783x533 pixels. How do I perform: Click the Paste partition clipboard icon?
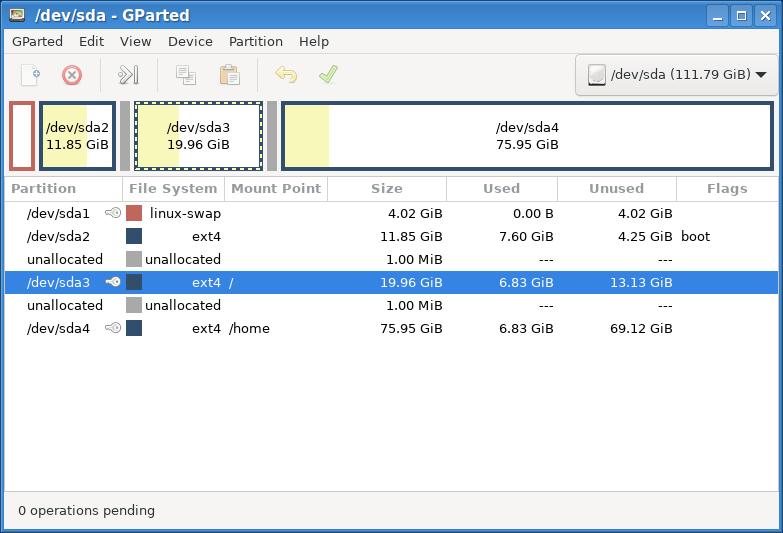tap(230, 75)
